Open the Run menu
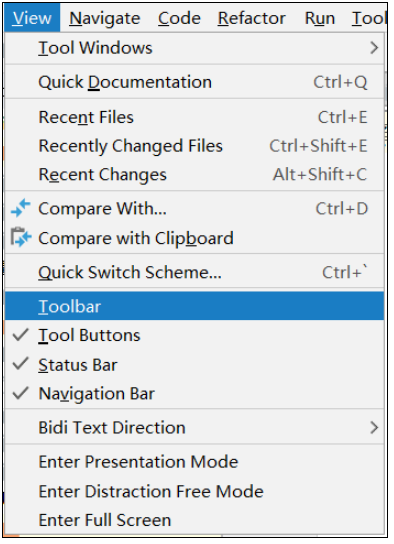The image size is (394, 544). [x=320, y=18]
